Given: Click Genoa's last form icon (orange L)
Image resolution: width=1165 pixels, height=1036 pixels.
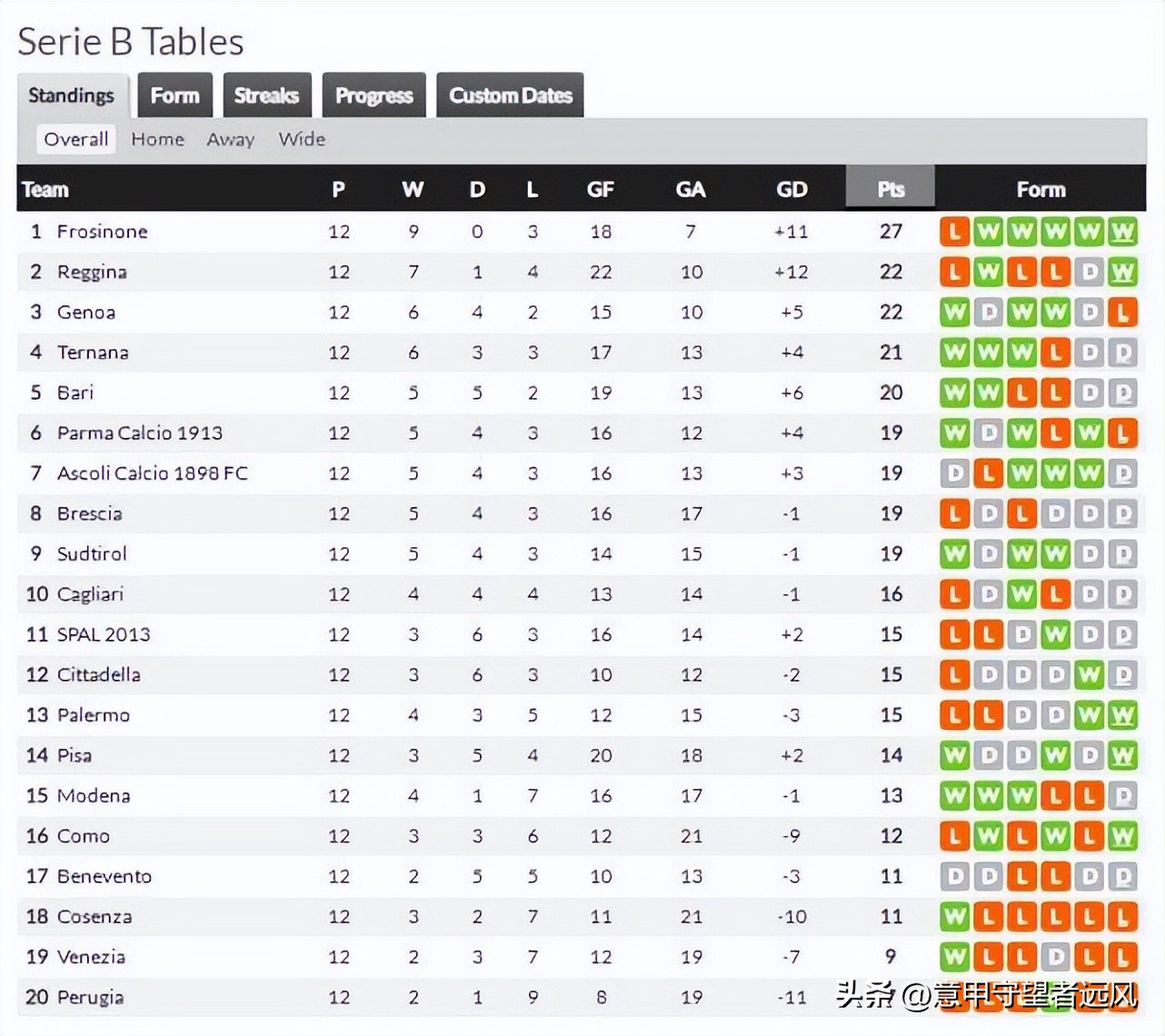Looking at the screenshot, I should point(1122,313).
